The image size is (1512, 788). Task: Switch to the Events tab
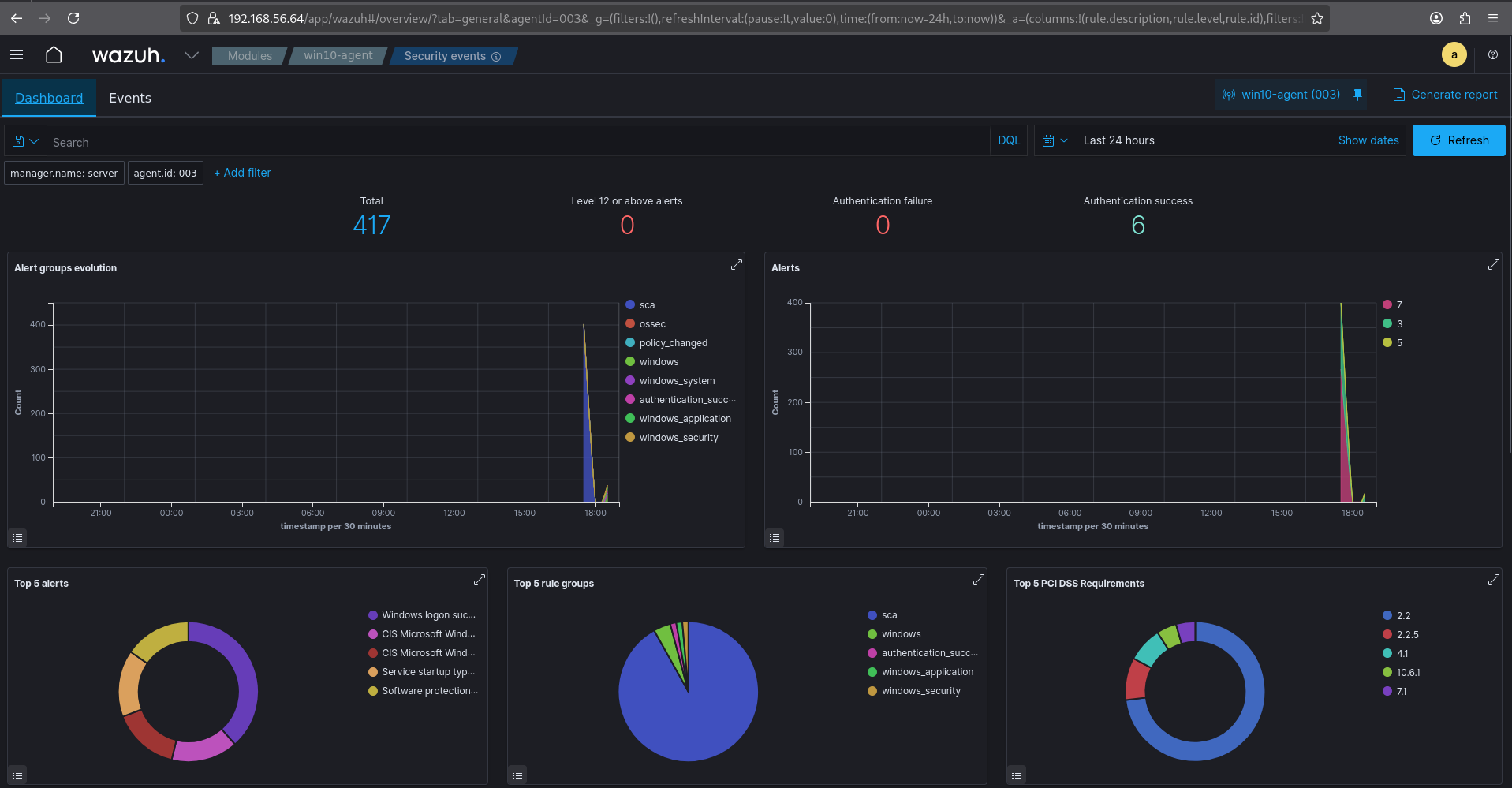(130, 98)
